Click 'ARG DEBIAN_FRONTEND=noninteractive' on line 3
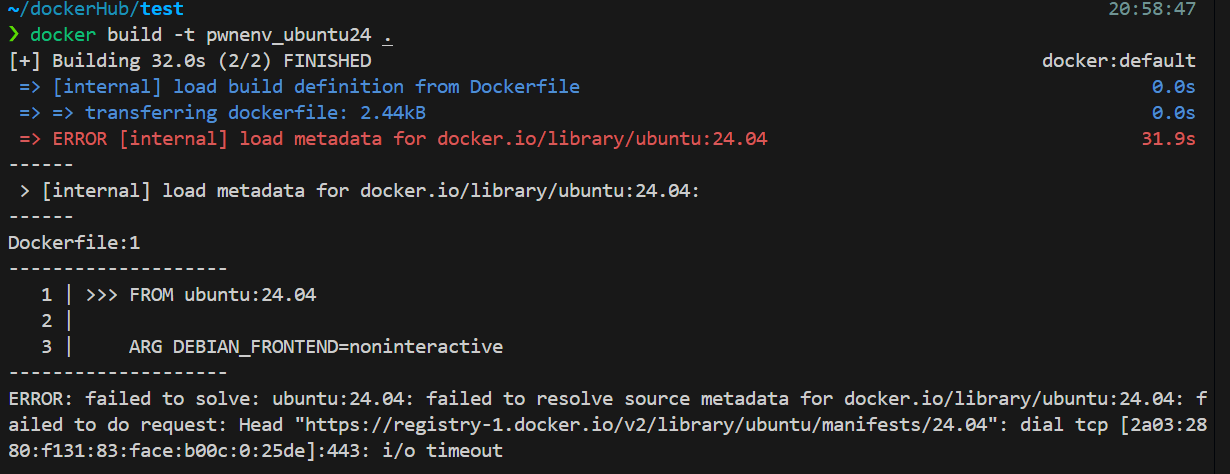Screen dimensions: 1230x474 (x=316, y=347)
